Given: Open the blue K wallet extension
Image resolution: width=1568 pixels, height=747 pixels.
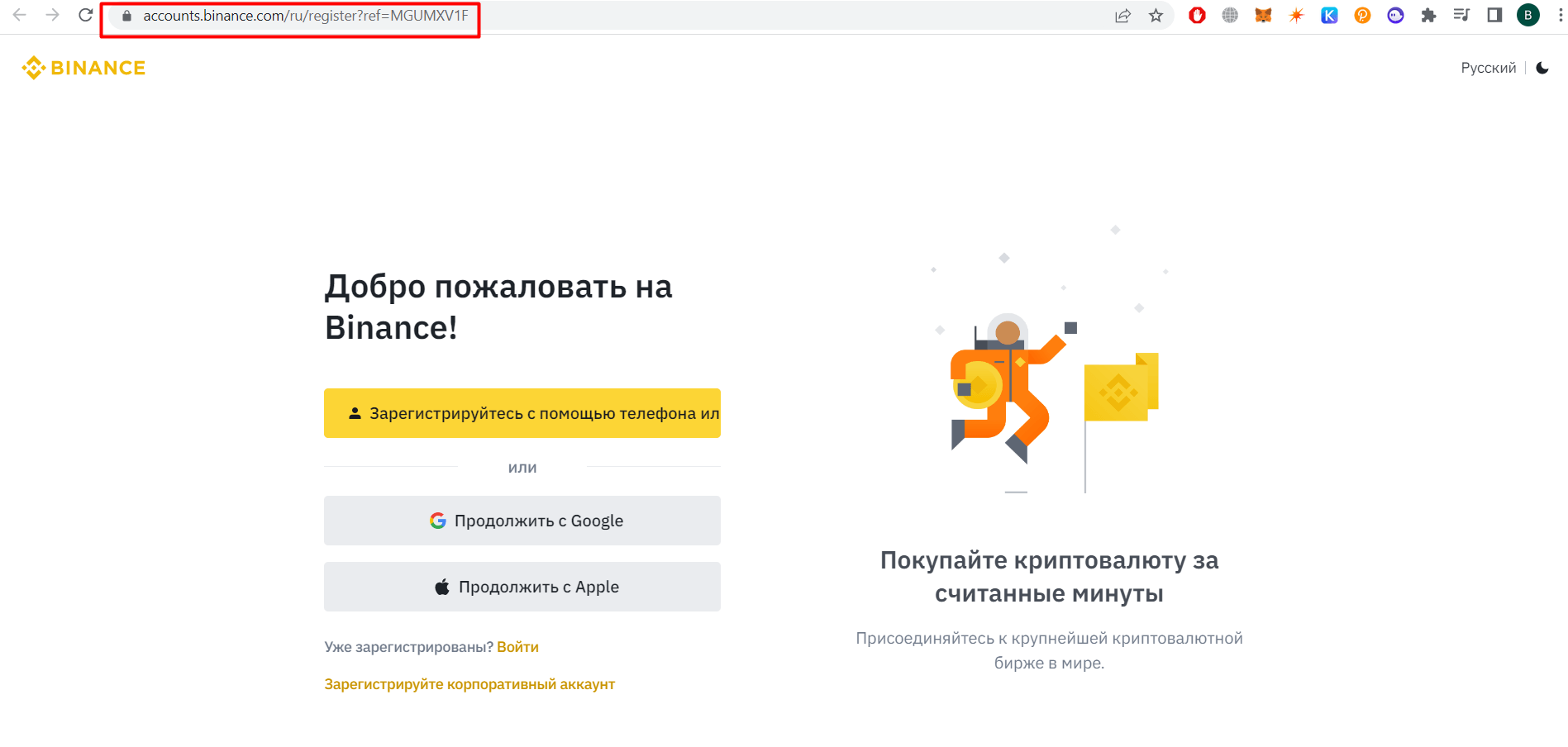Looking at the screenshot, I should [1329, 15].
